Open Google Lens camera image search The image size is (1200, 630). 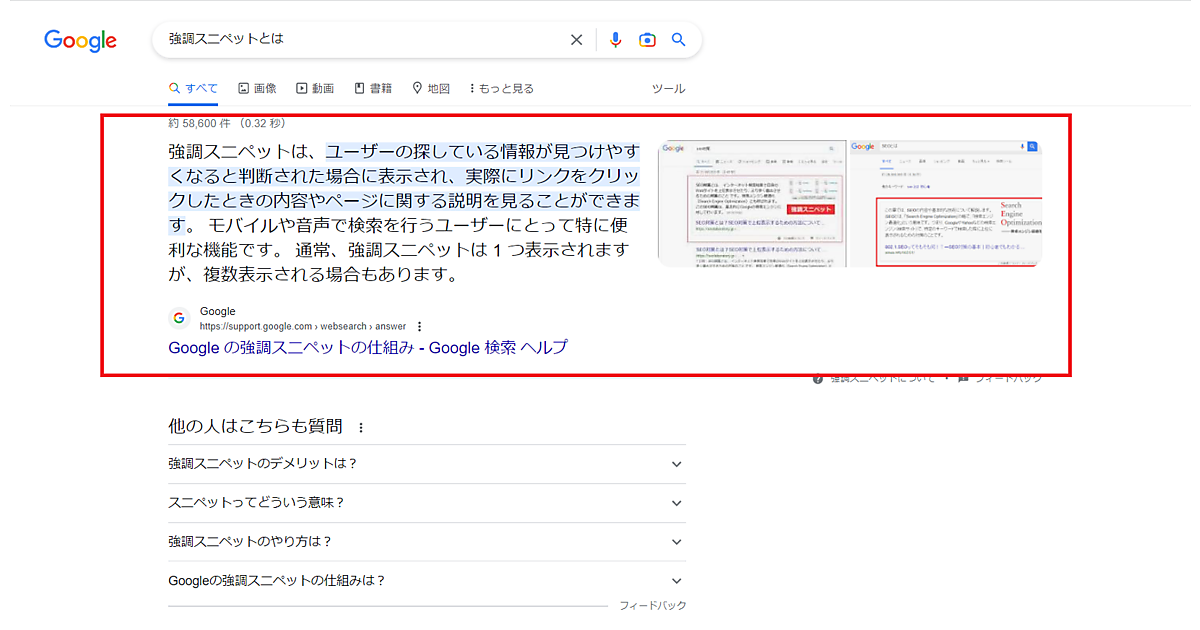(647, 40)
